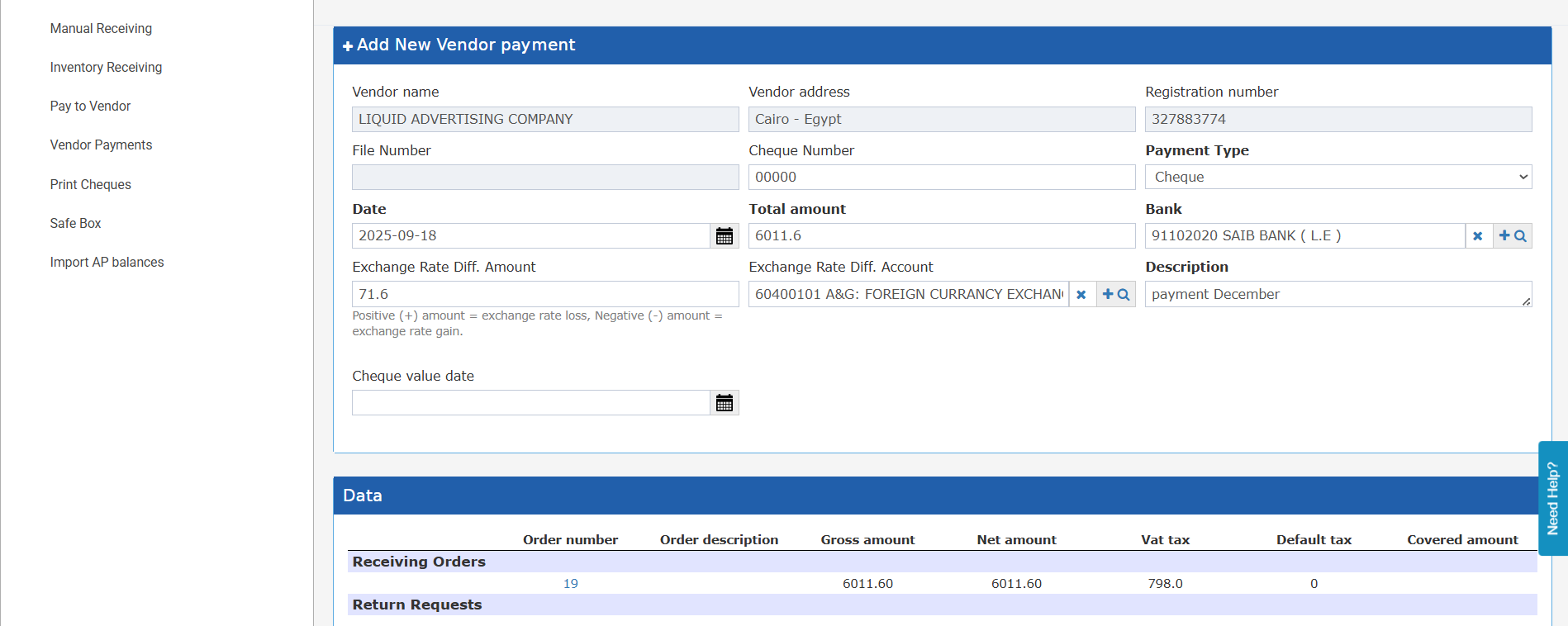Click the Net amount column header

[1016, 539]
